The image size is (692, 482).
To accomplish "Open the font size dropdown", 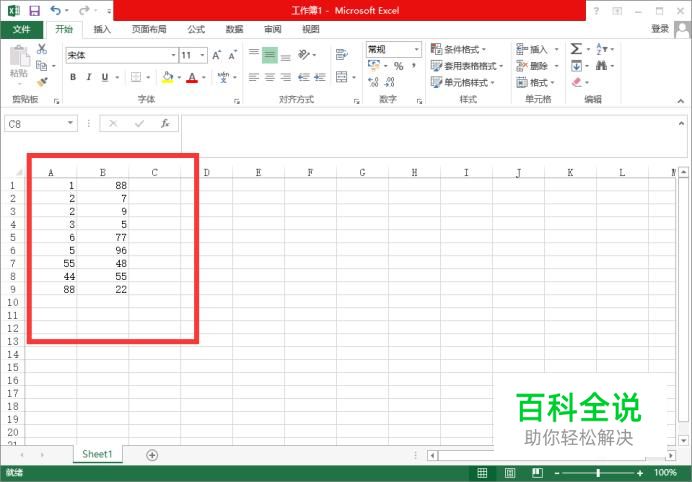I will (202, 55).
